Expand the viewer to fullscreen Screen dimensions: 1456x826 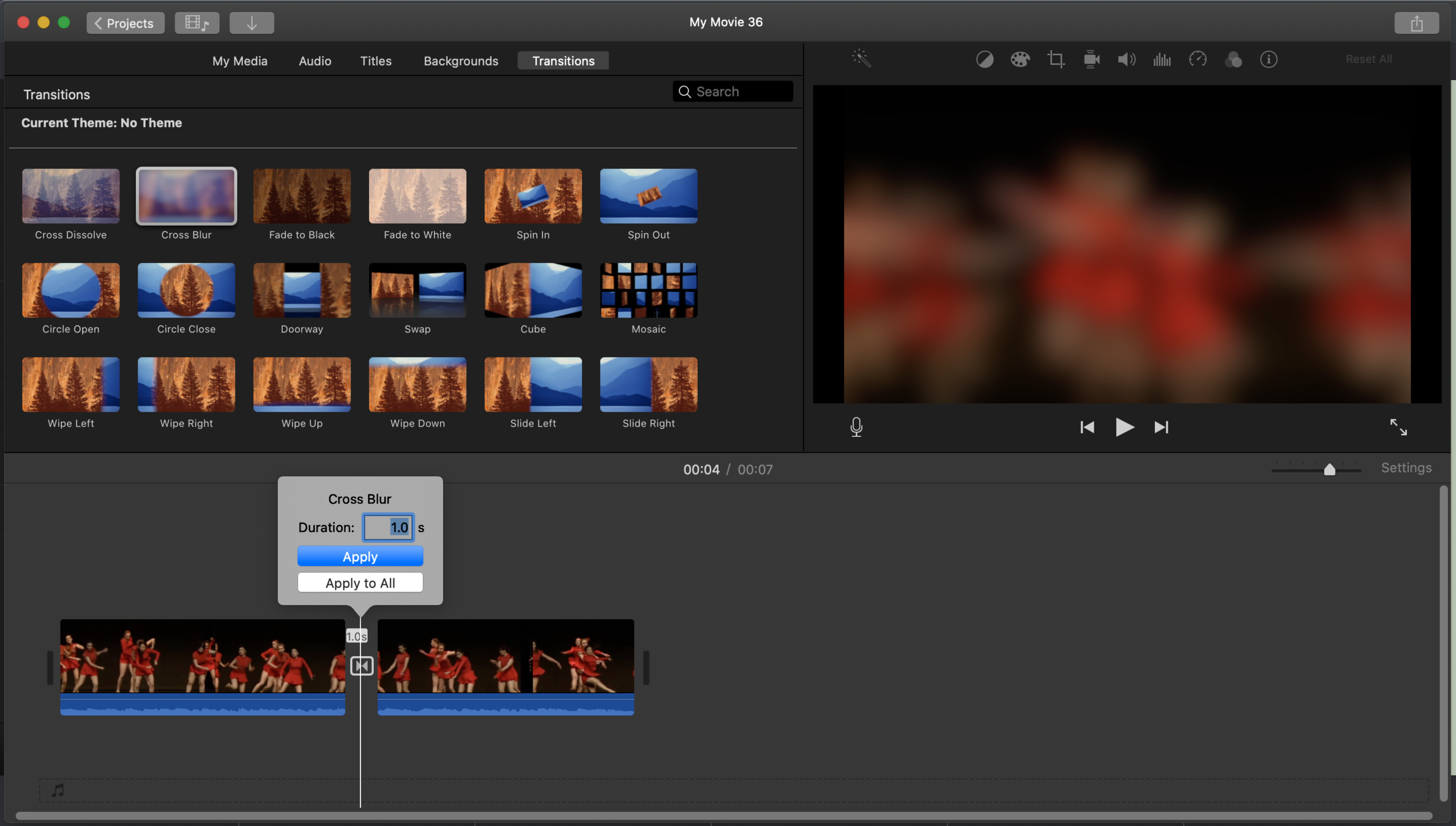[1398, 427]
